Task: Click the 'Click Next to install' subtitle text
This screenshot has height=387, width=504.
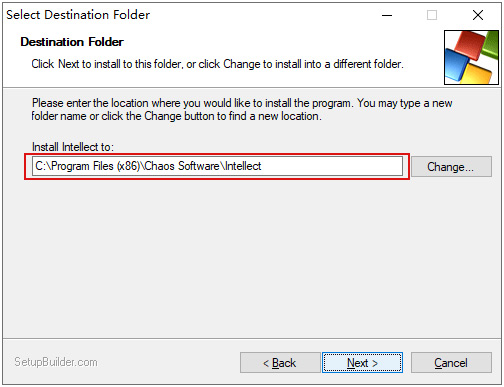Action: click(217, 64)
